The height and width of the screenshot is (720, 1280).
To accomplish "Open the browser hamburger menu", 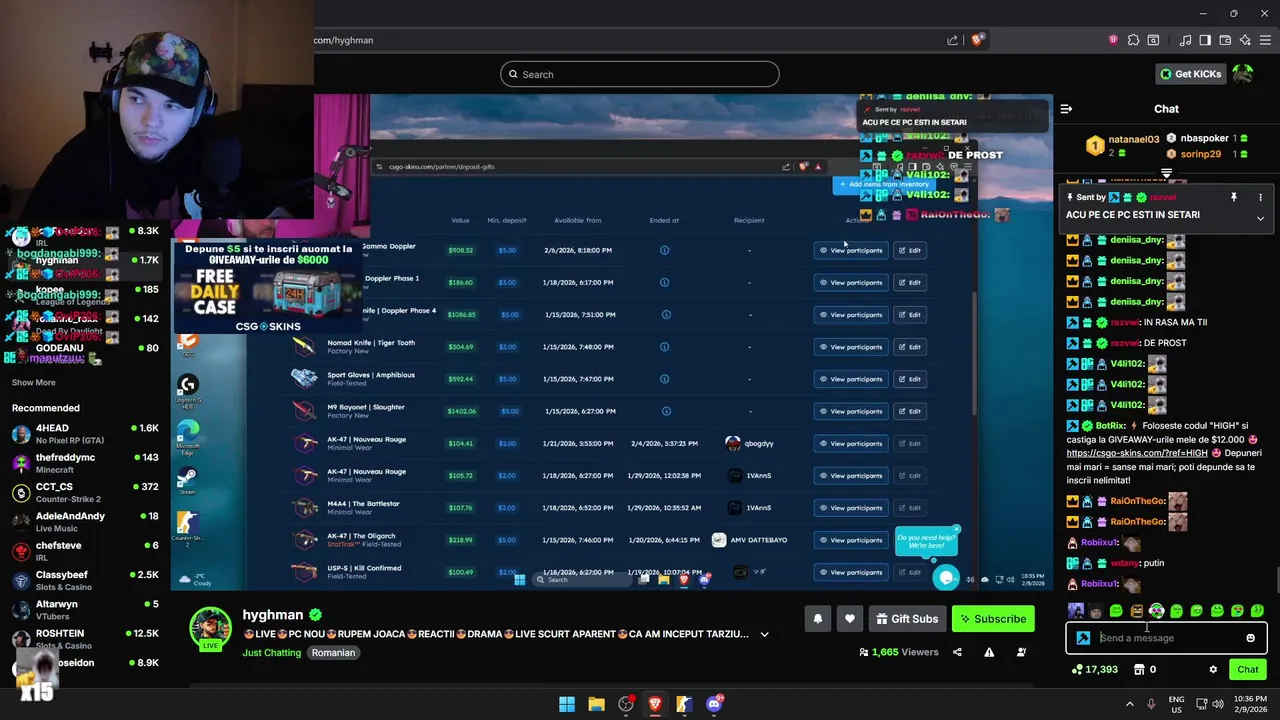I will pos(1265,40).
